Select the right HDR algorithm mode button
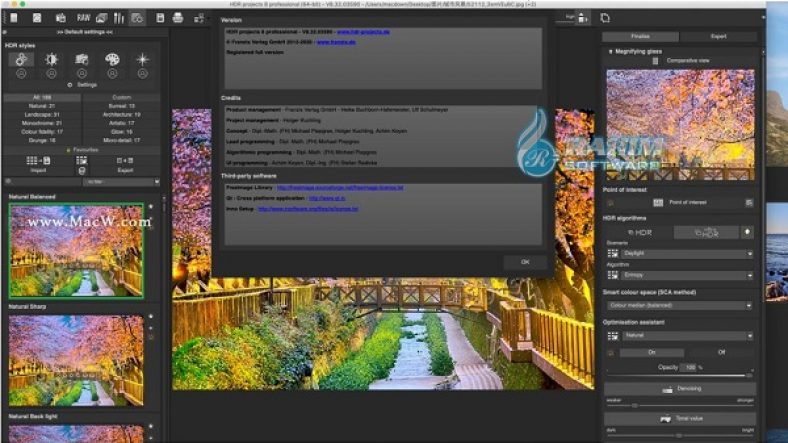The width and height of the screenshot is (788, 443). pyautogui.click(x=707, y=233)
